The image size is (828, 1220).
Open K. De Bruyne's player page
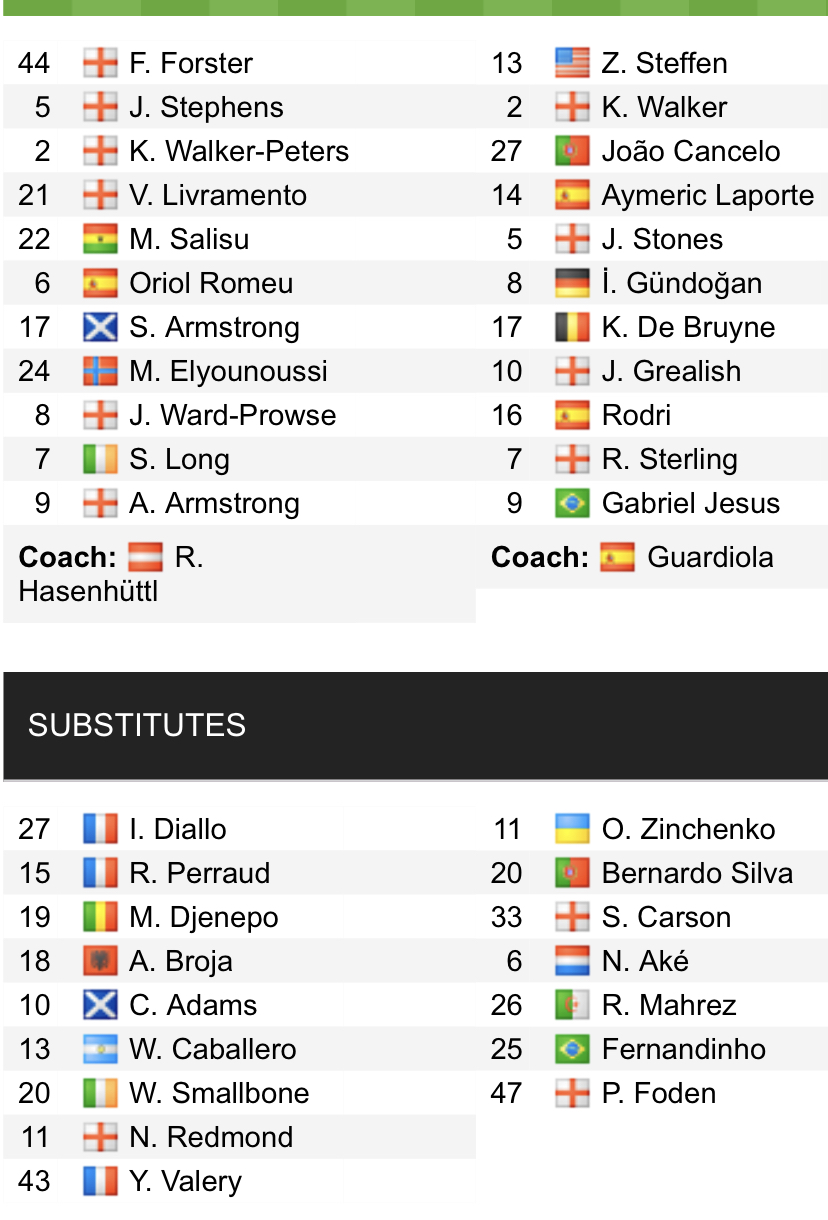tap(688, 327)
